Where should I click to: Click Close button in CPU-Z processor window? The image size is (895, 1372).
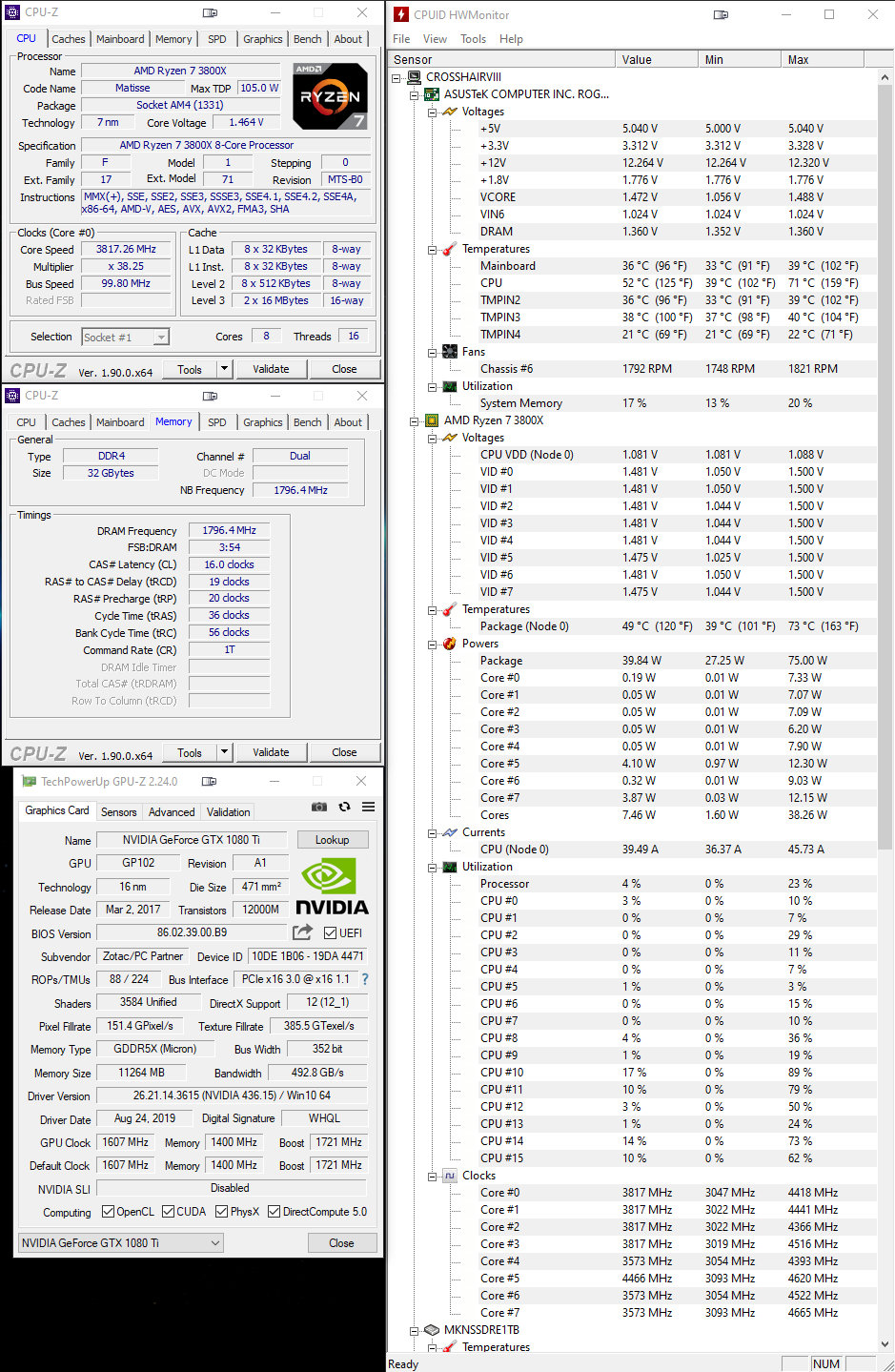[x=344, y=369]
